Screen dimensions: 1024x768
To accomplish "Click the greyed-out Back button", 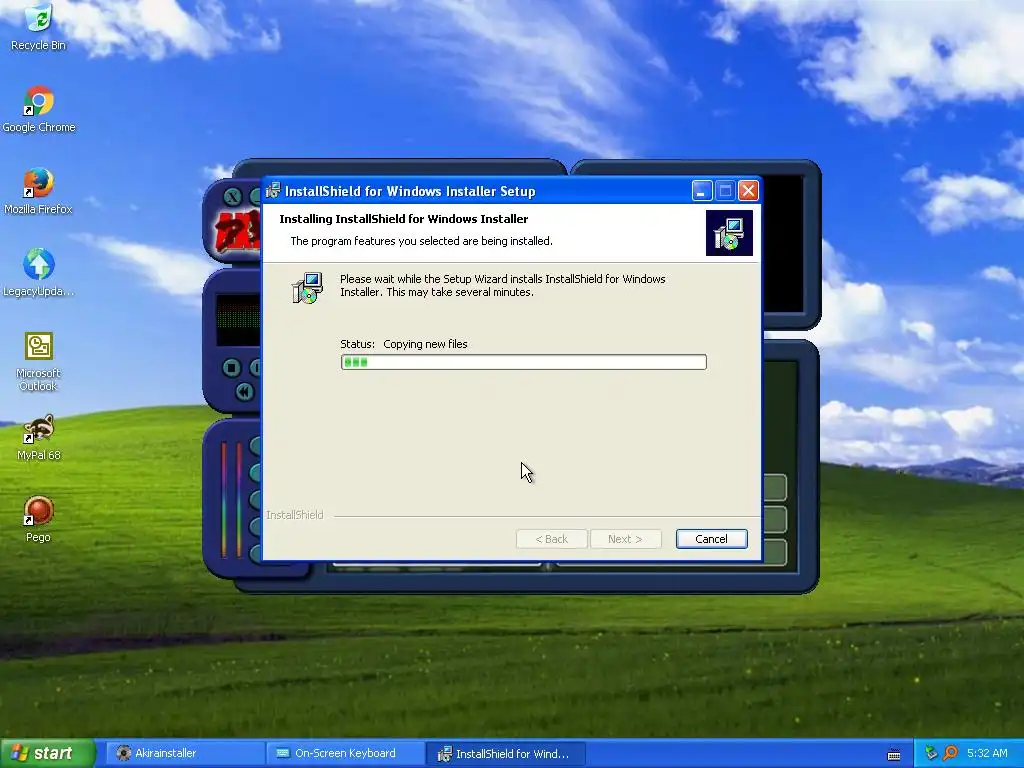I will pyautogui.click(x=551, y=539).
